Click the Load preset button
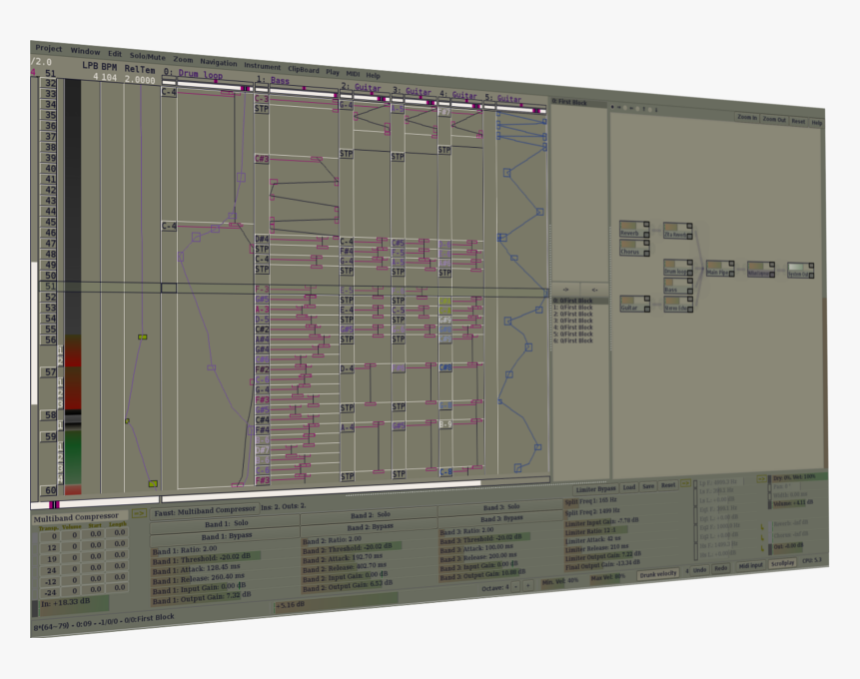The height and width of the screenshot is (679, 860). pos(629,487)
